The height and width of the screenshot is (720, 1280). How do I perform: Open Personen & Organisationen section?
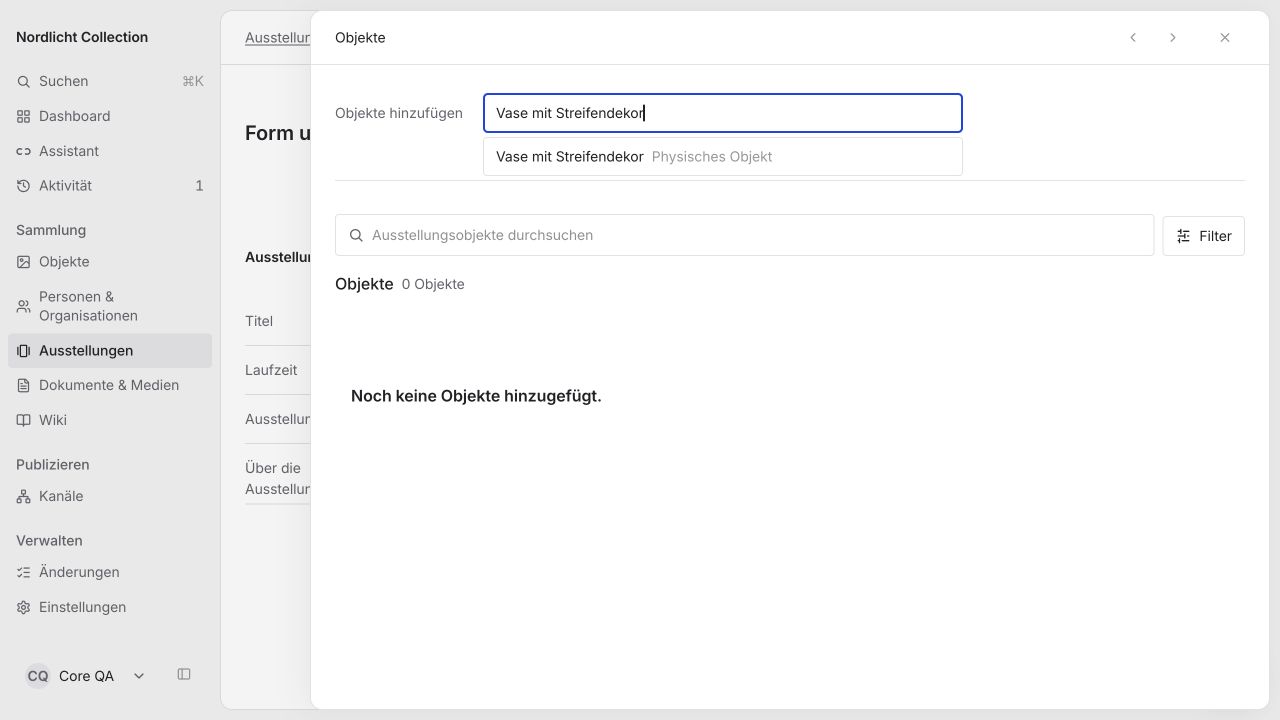click(110, 306)
